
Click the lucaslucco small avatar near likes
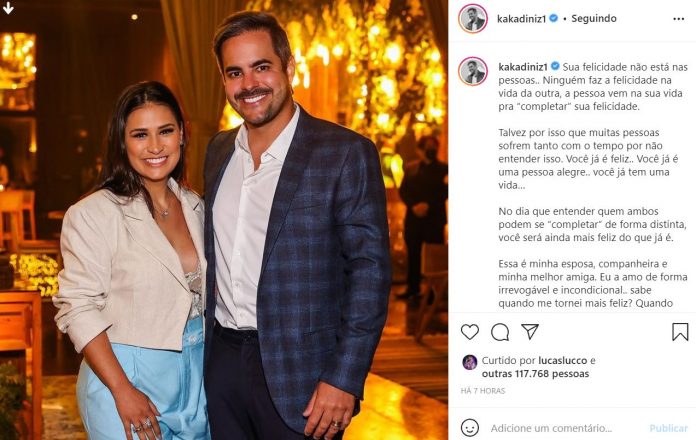[x=469, y=362]
